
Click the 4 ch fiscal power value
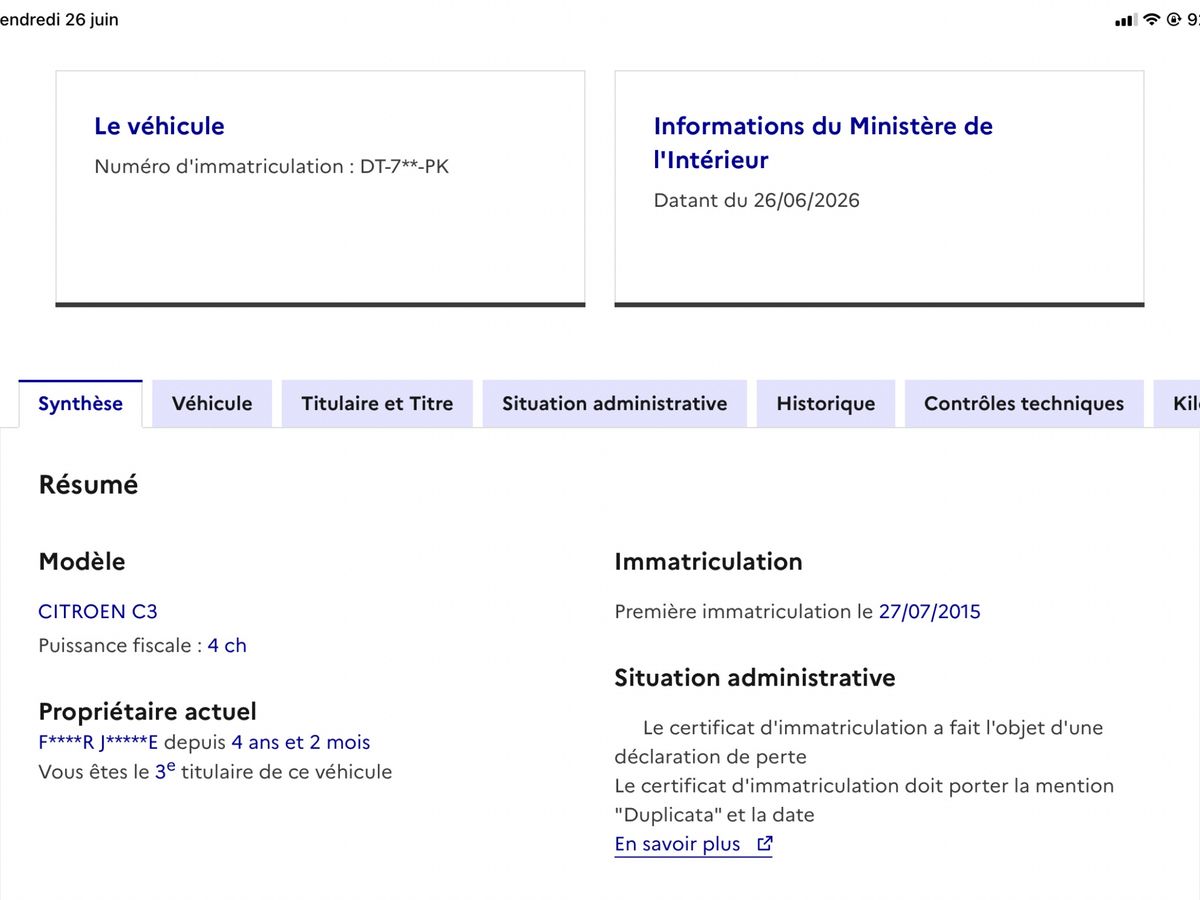coord(227,645)
